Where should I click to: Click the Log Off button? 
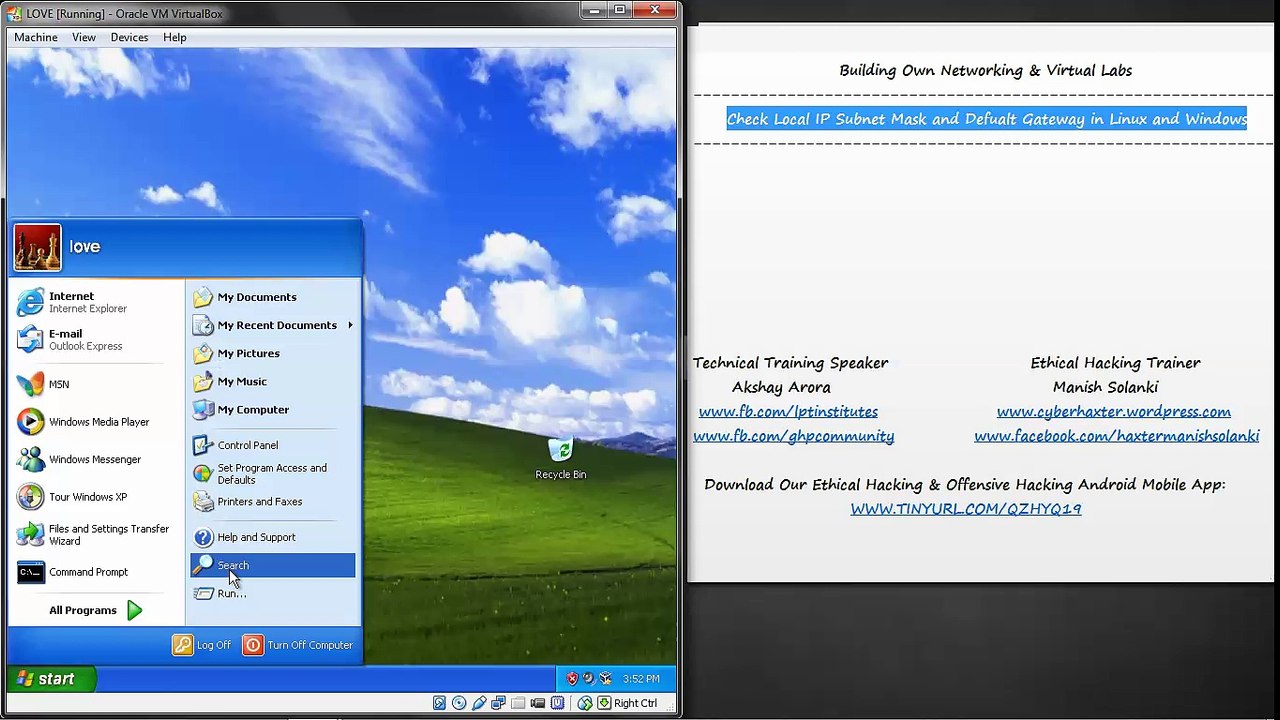coord(202,645)
